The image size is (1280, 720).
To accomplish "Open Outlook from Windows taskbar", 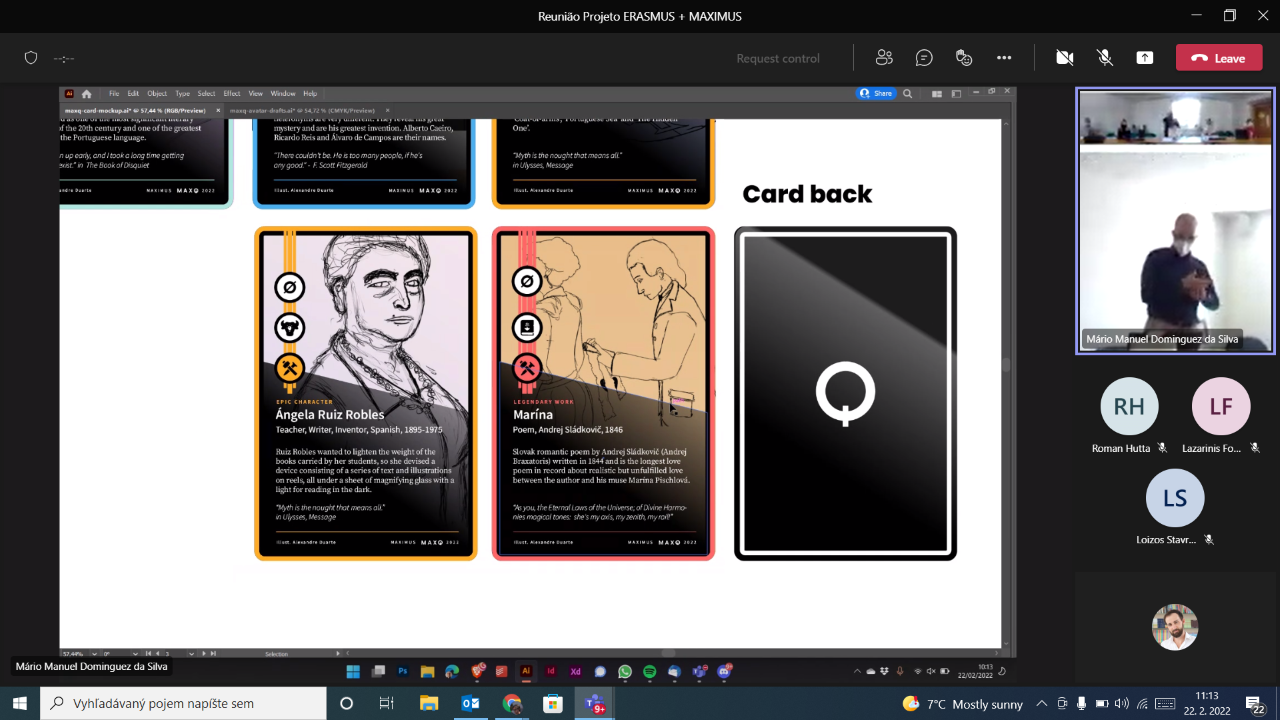I will (470, 703).
